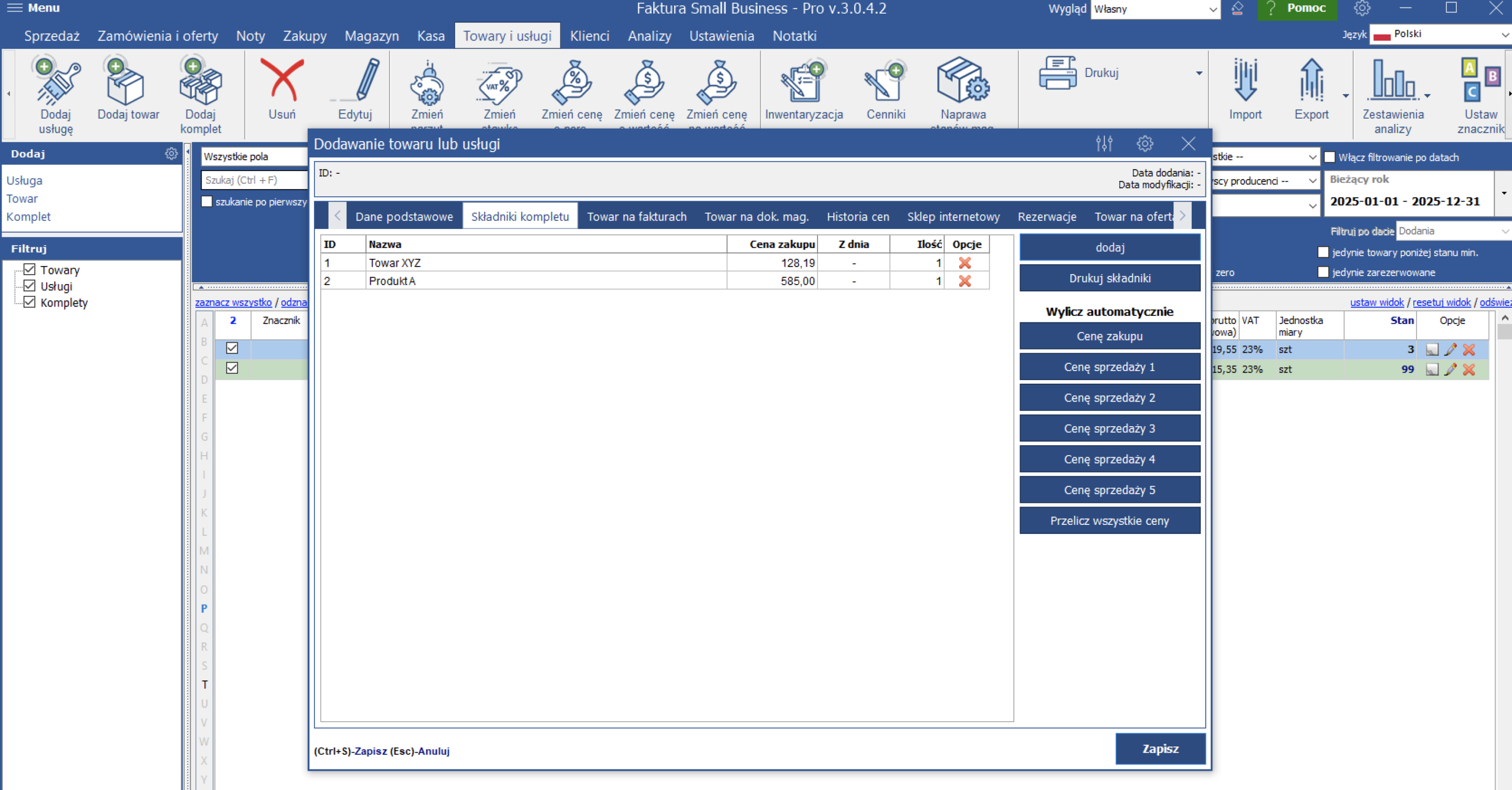Open the Język Polski language dropdown

(x=1441, y=34)
